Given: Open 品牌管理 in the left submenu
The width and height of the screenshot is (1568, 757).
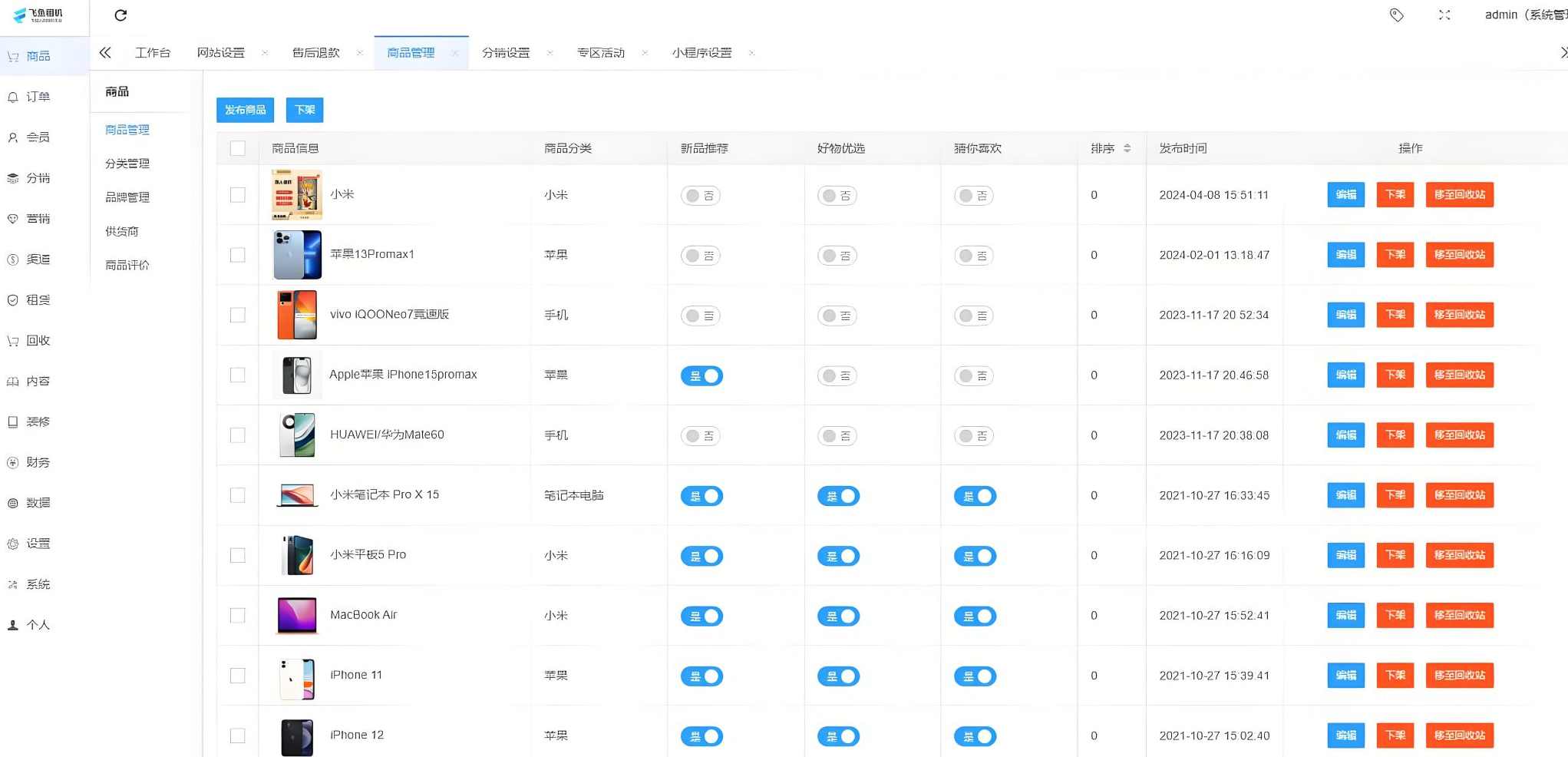Looking at the screenshot, I should click(127, 197).
